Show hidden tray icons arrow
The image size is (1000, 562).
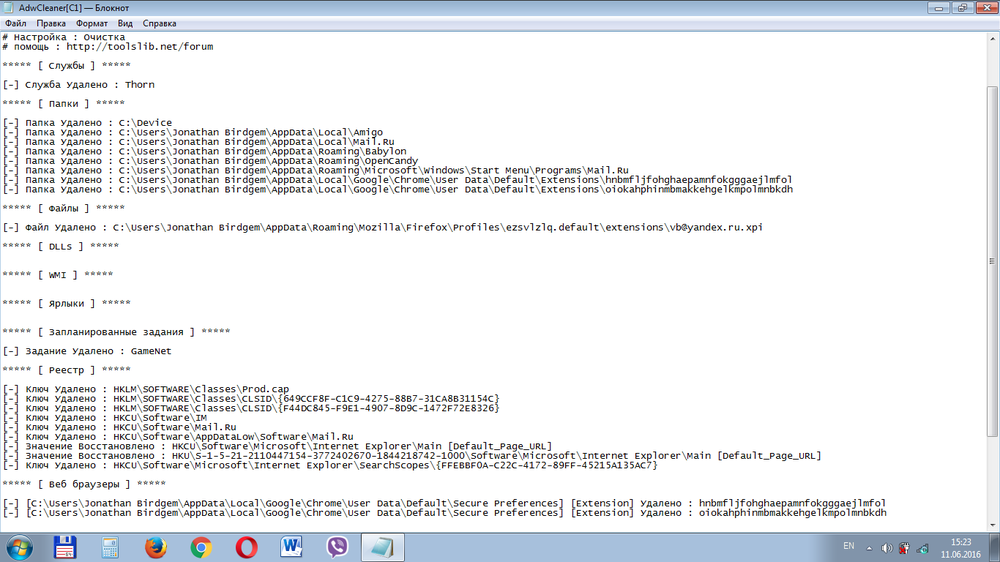[869, 549]
